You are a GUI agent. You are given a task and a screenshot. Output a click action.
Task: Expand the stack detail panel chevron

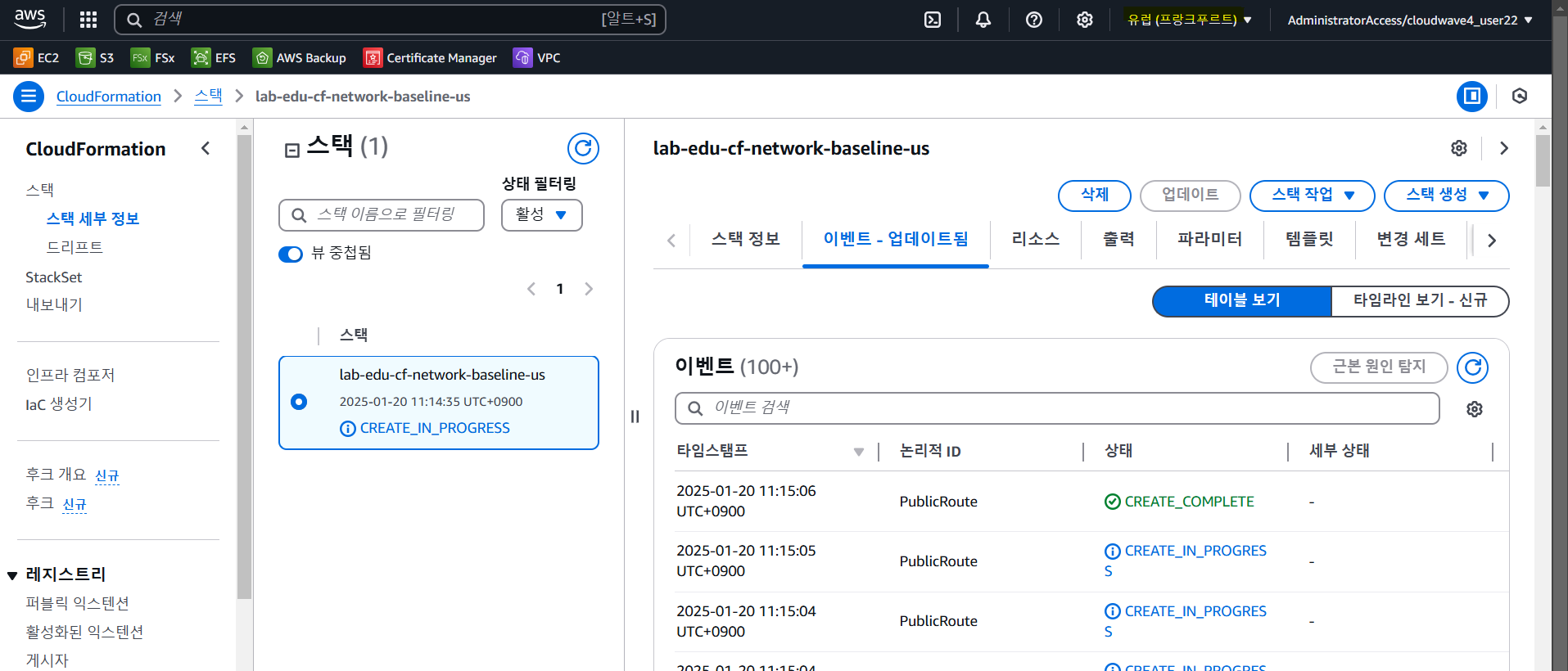pyautogui.click(x=1504, y=148)
